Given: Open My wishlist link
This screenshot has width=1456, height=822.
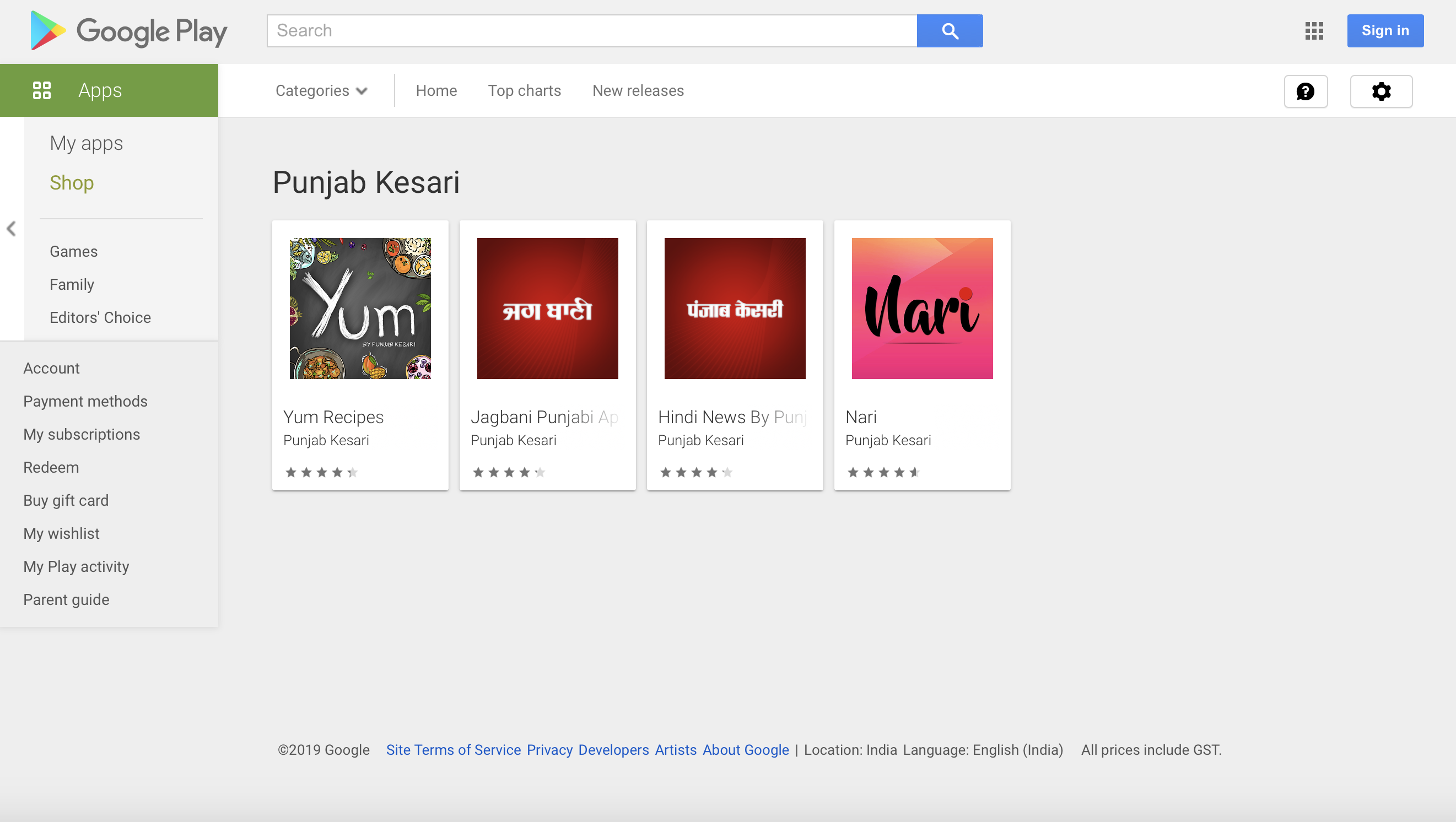Looking at the screenshot, I should click(x=61, y=533).
